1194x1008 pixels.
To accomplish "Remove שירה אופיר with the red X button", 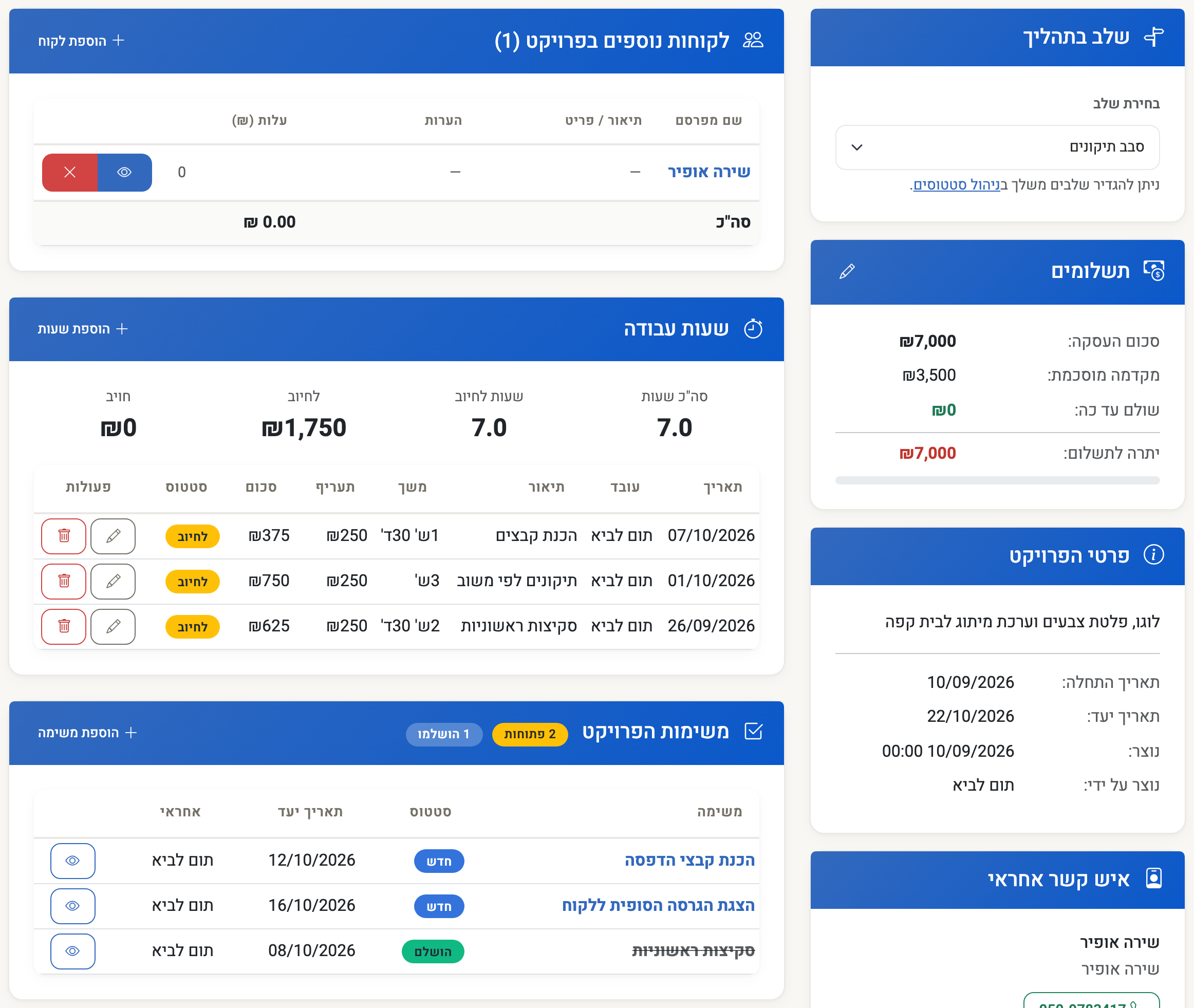I will [70, 172].
